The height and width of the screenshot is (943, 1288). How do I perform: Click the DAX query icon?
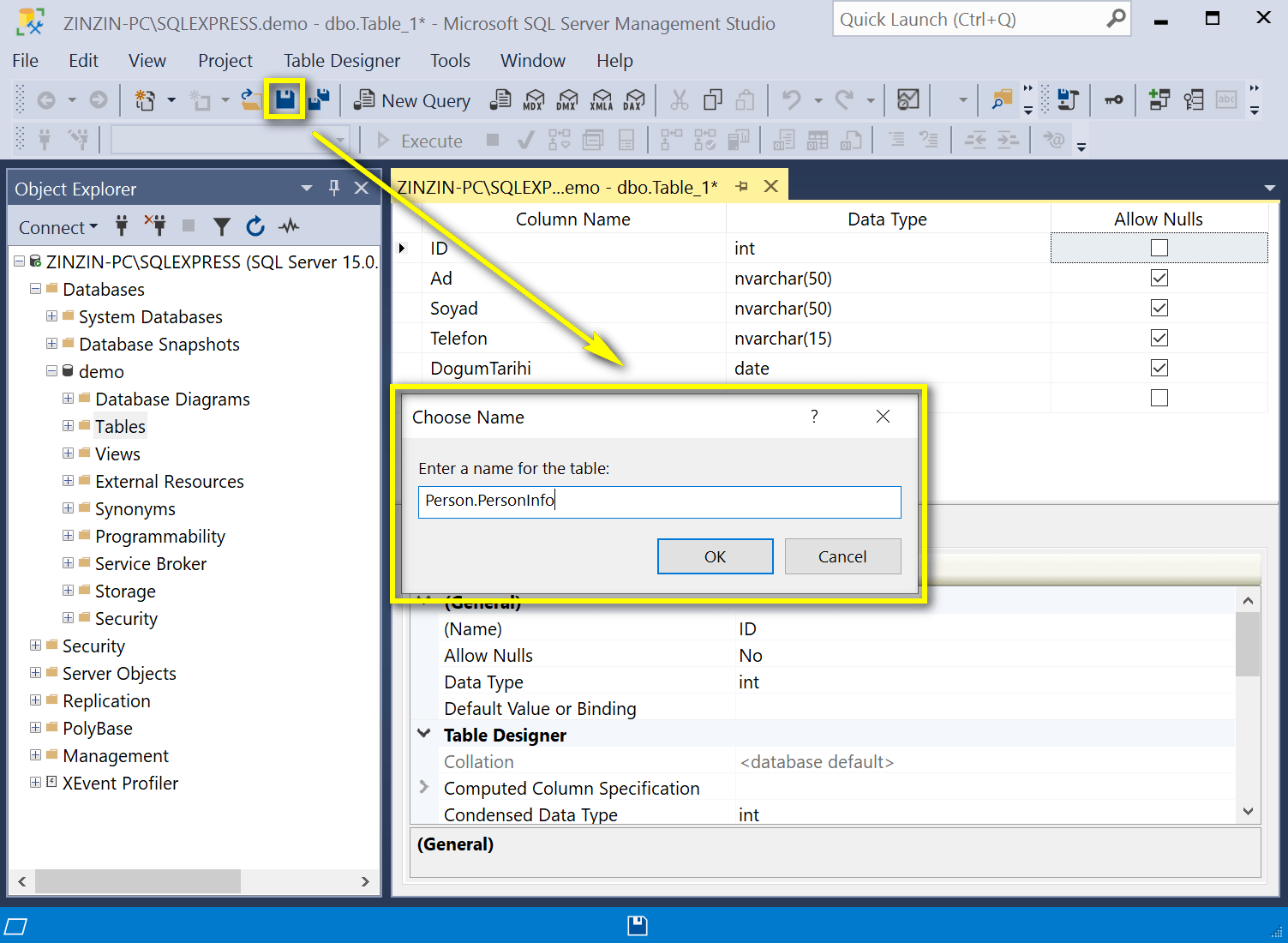(x=634, y=100)
